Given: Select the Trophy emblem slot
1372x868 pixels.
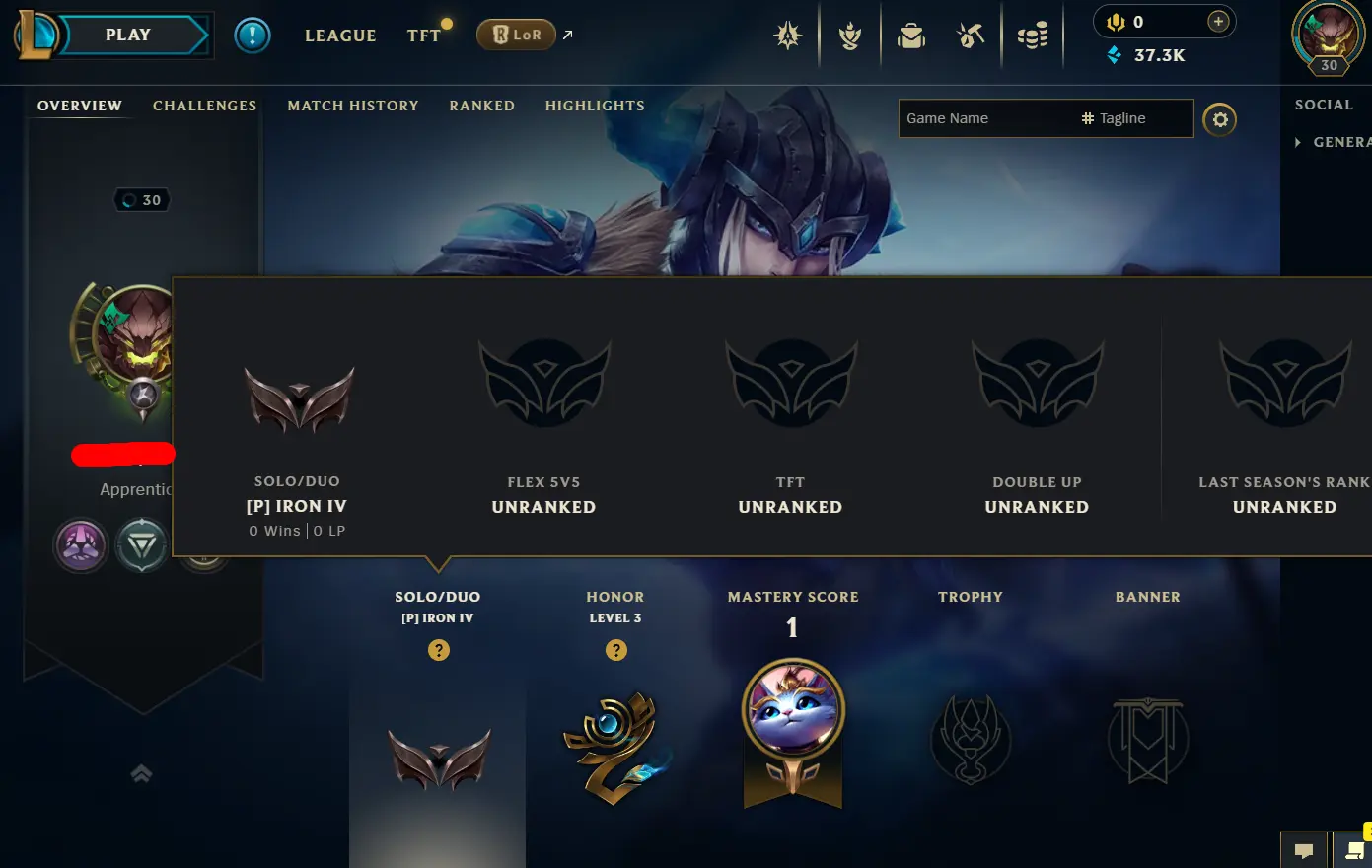Looking at the screenshot, I should [972, 740].
